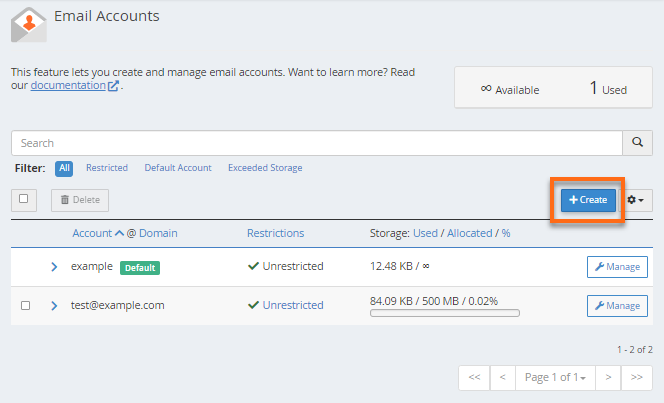664x403 pixels.
Task: Open the Page 1 of 1 dropdown
Action: coord(555,377)
